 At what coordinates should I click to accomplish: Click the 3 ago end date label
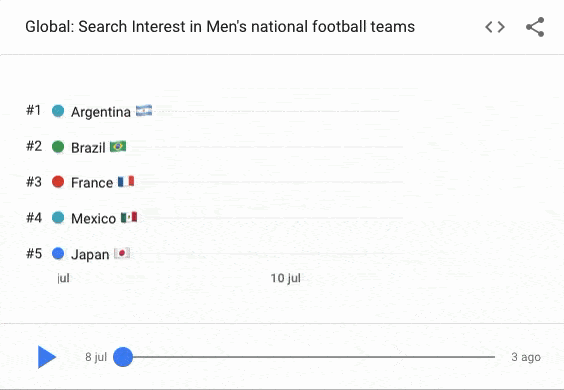(x=526, y=357)
